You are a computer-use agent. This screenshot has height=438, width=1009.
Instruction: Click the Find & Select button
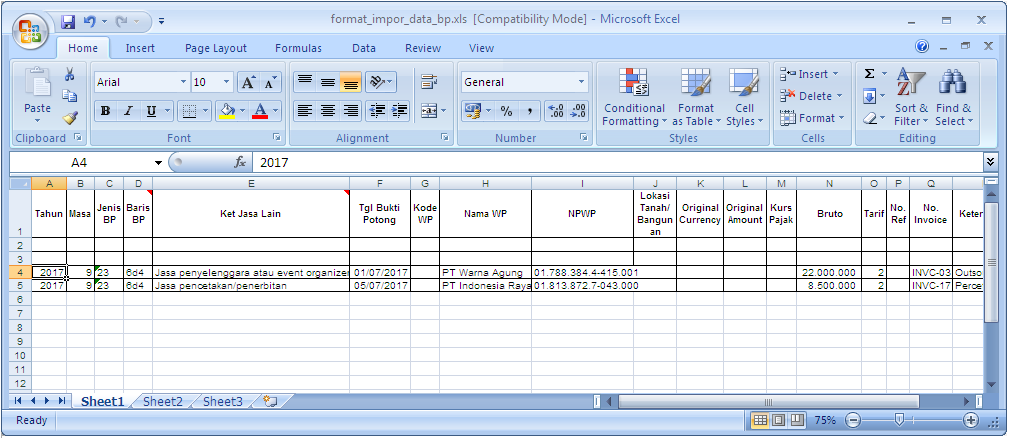[954, 97]
